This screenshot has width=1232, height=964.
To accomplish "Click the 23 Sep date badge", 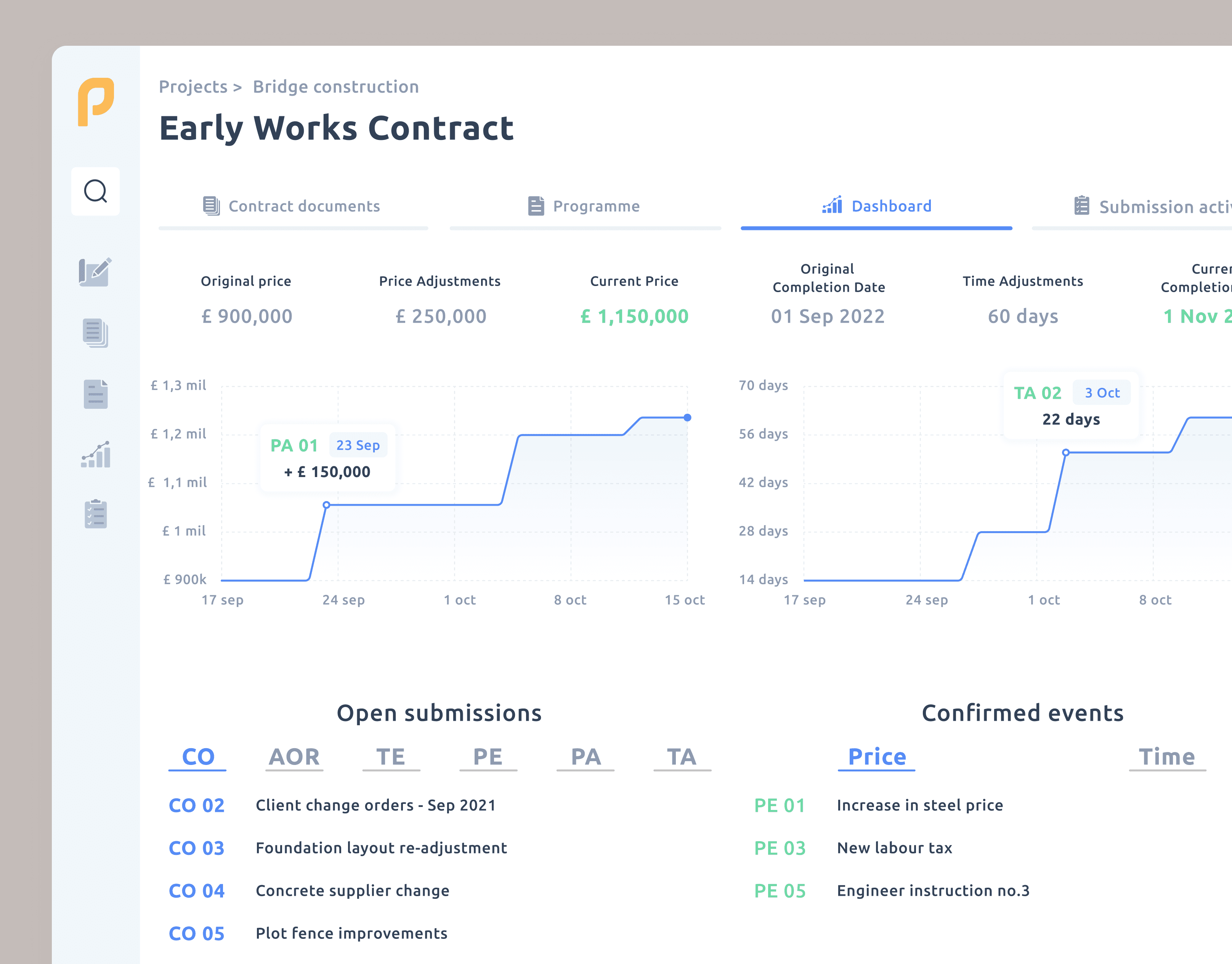I will click(x=358, y=445).
